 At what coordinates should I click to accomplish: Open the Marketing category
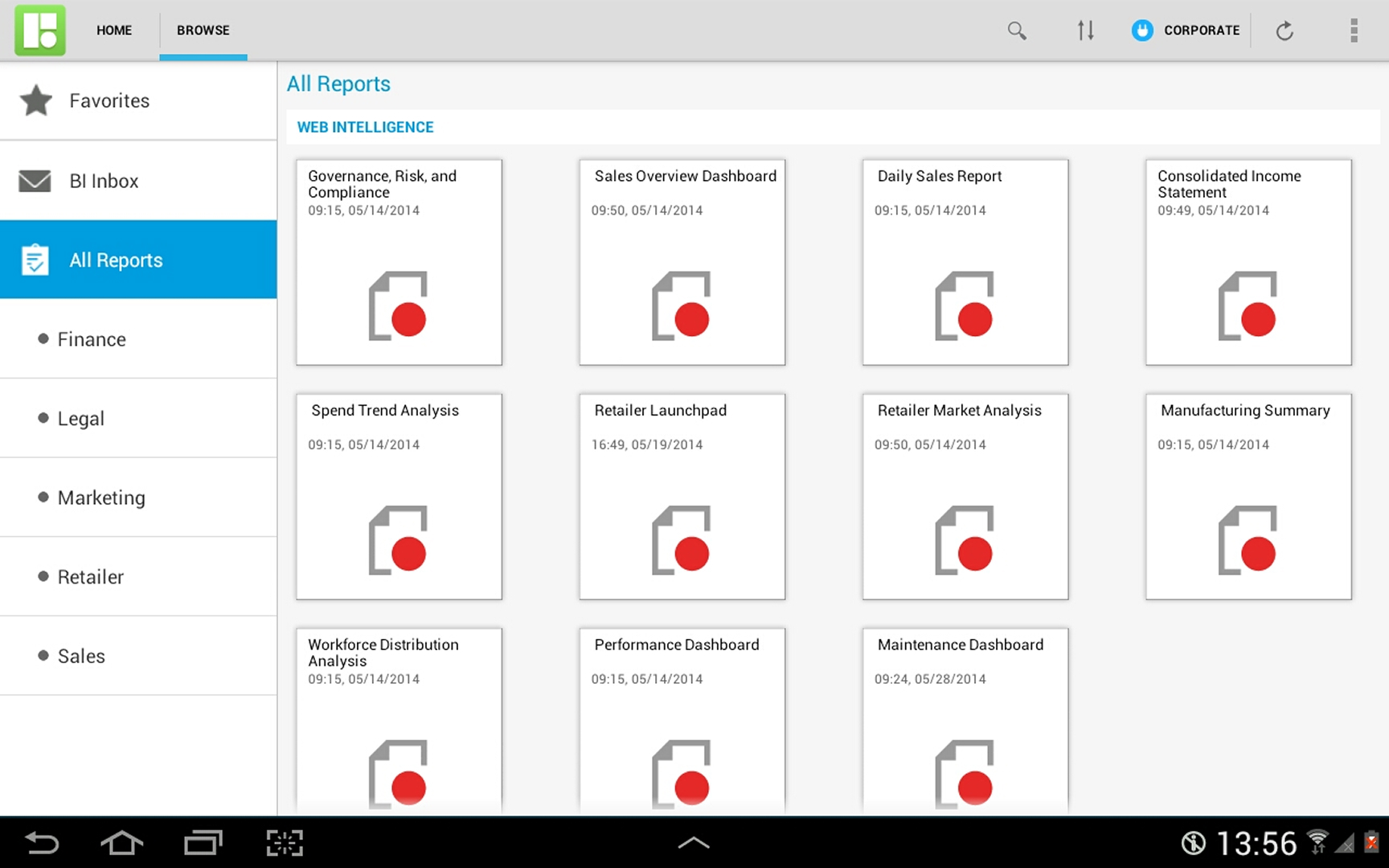tap(138, 497)
